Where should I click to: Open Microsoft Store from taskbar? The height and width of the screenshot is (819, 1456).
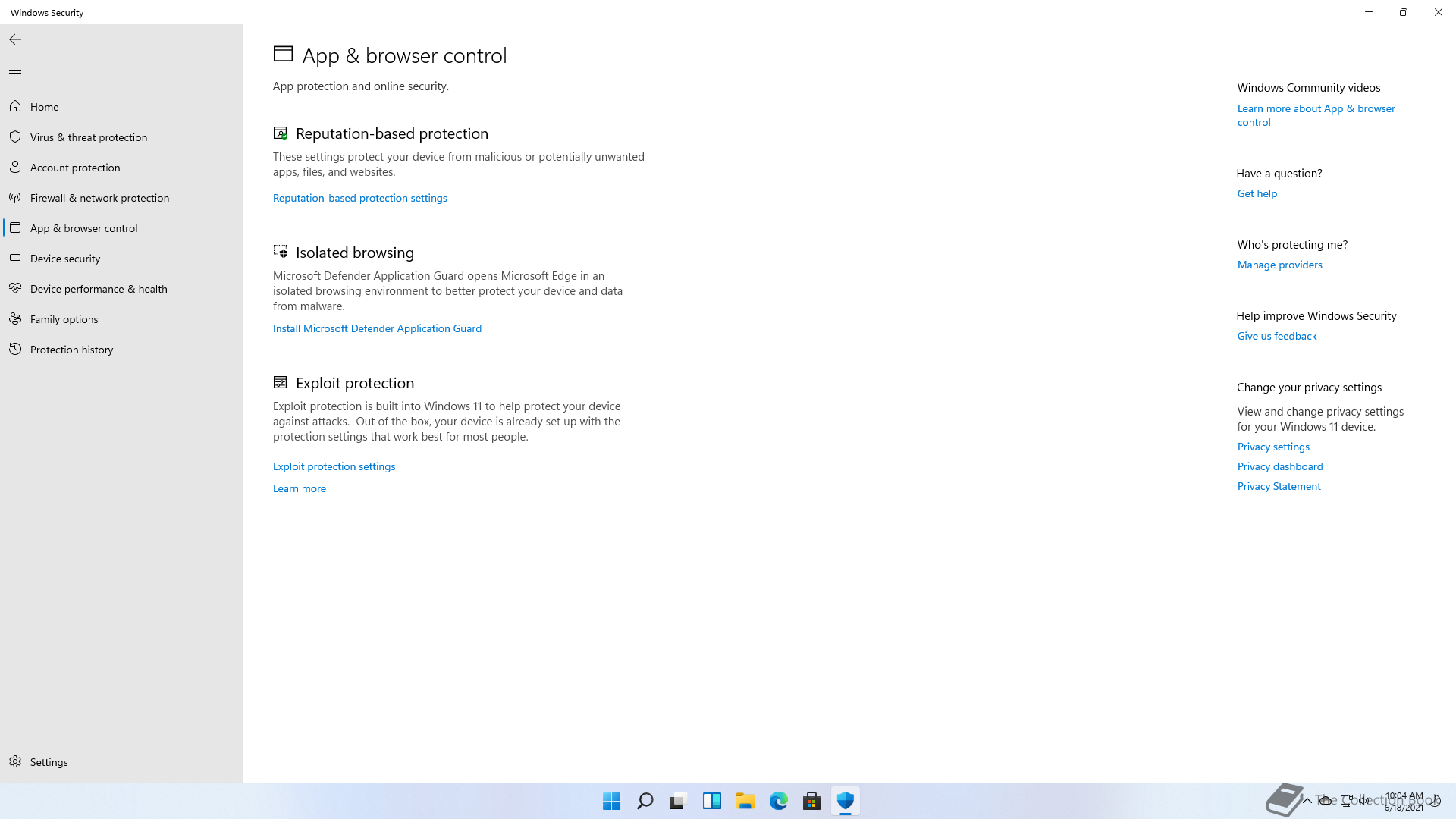click(812, 801)
